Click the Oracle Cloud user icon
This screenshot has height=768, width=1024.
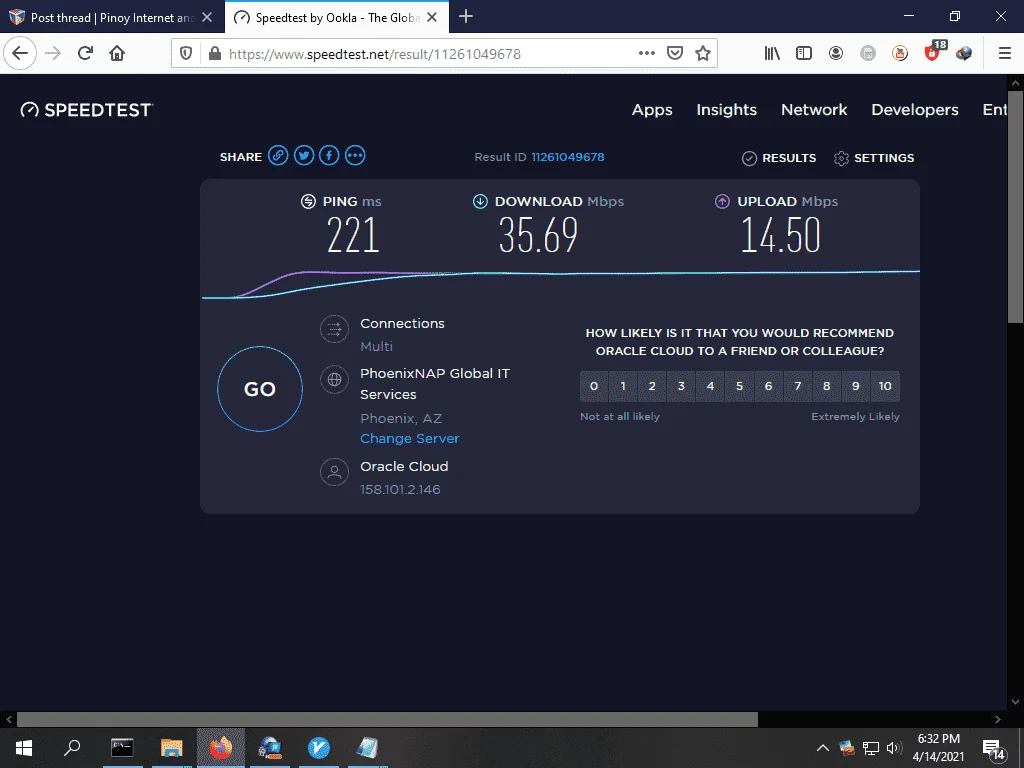point(334,472)
